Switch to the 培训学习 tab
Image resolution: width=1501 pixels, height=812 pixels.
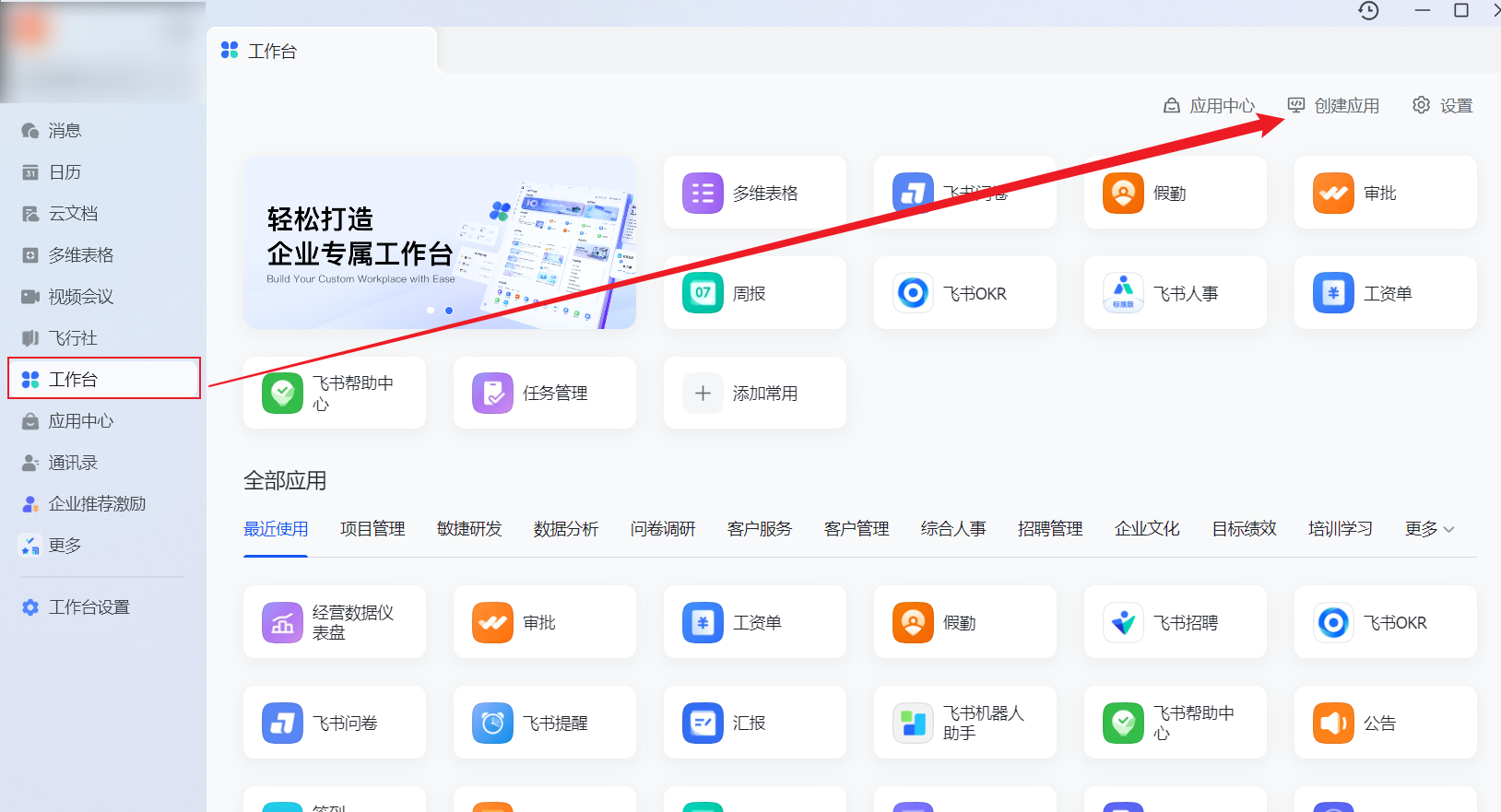[1341, 529]
